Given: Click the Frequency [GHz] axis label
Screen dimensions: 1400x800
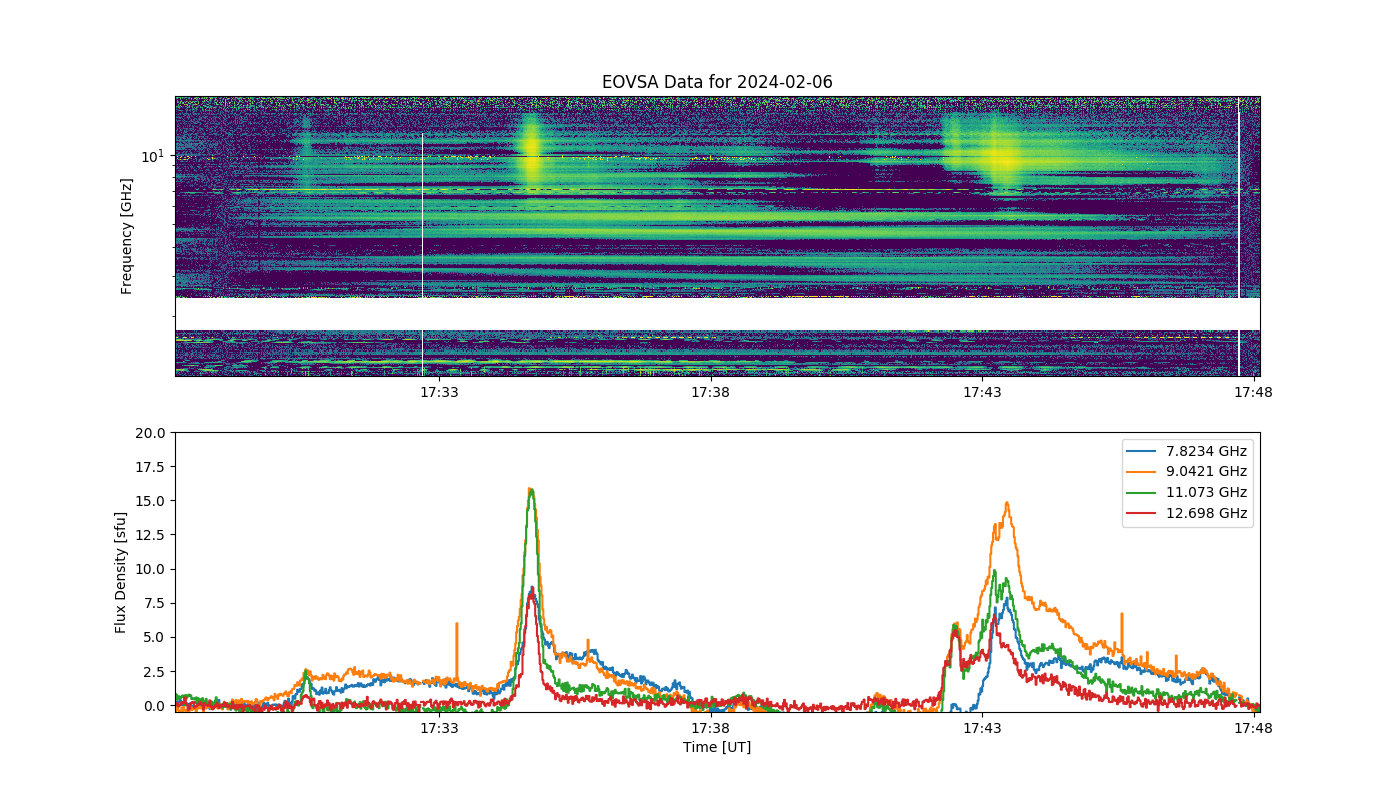Looking at the screenshot, I should (127, 236).
